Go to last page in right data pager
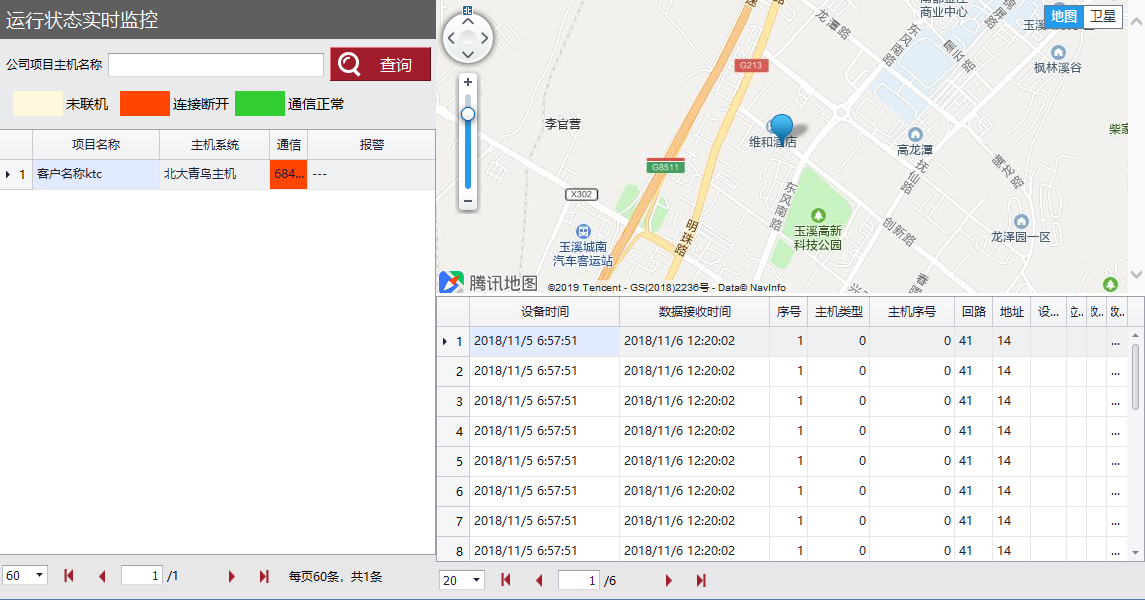 [x=701, y=581]
